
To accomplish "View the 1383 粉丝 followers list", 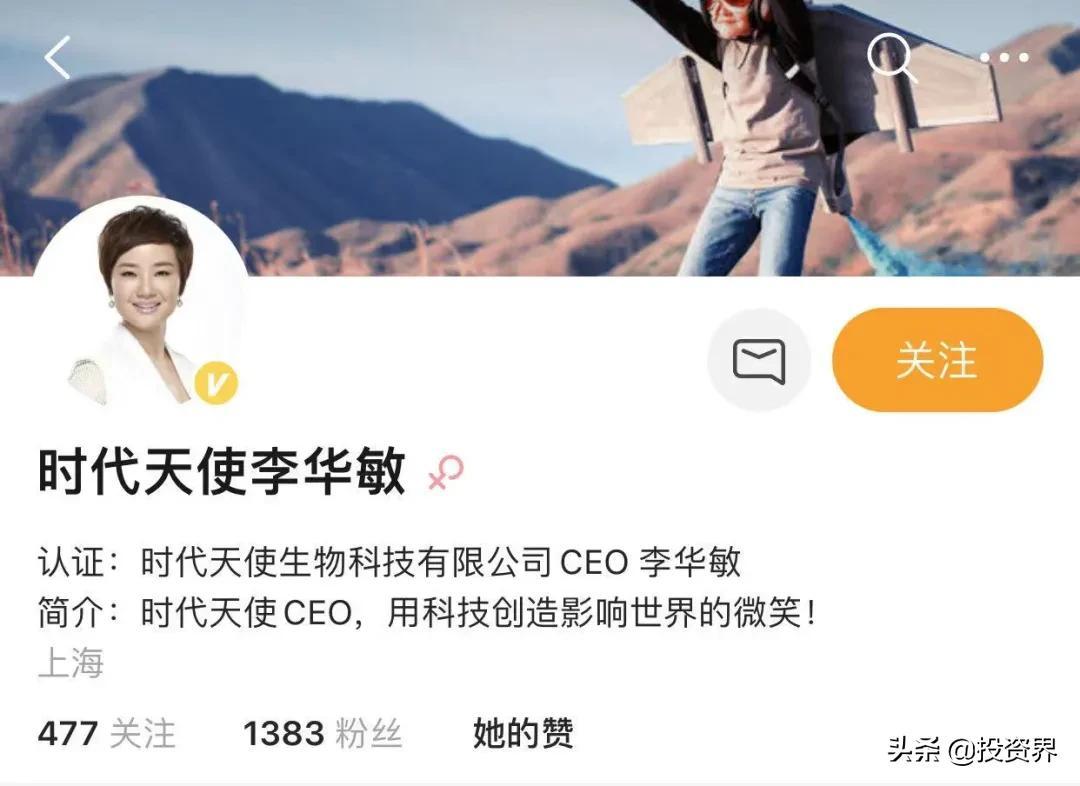I will pos(322,733).
